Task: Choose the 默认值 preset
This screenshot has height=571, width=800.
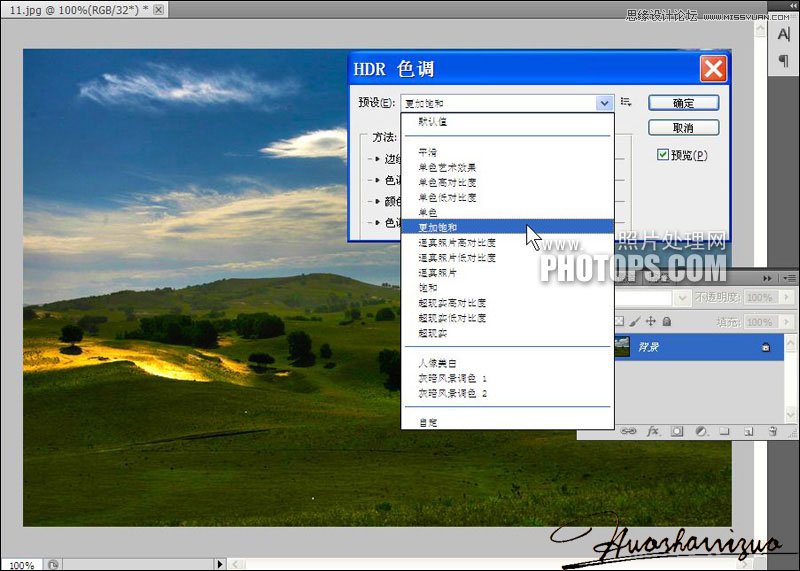Action: coord(433,121)
